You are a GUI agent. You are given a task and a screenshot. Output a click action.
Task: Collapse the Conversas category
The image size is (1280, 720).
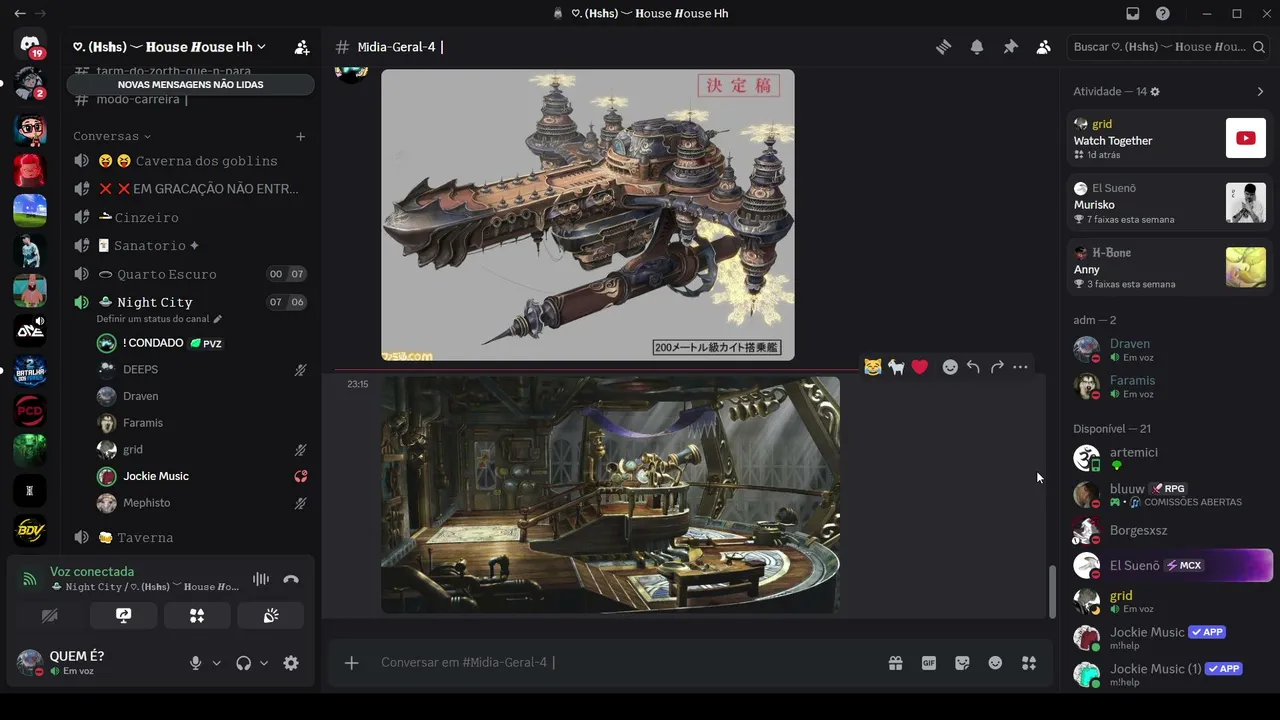(112, 136)
